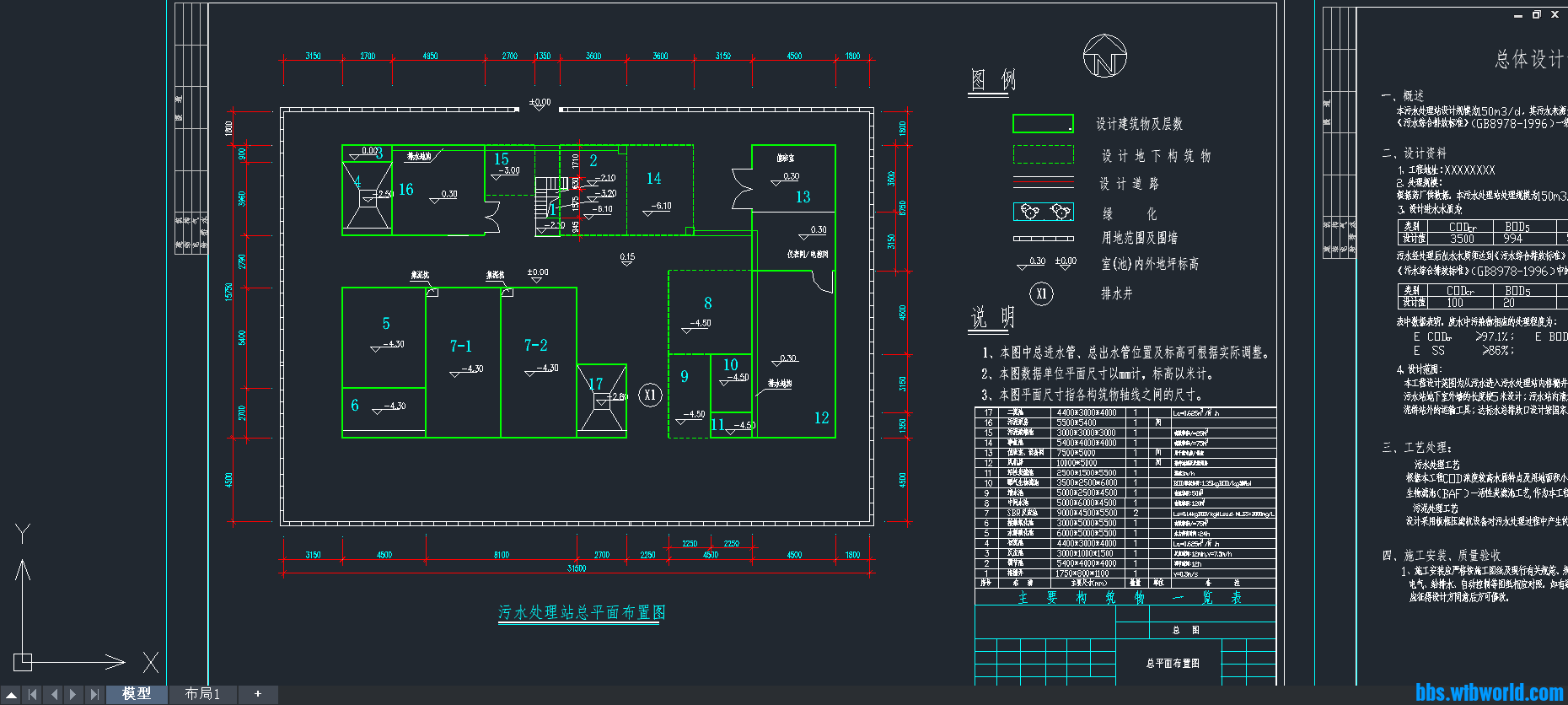Go to the next layout tab
1568x705 pixels.
(74, 695)
